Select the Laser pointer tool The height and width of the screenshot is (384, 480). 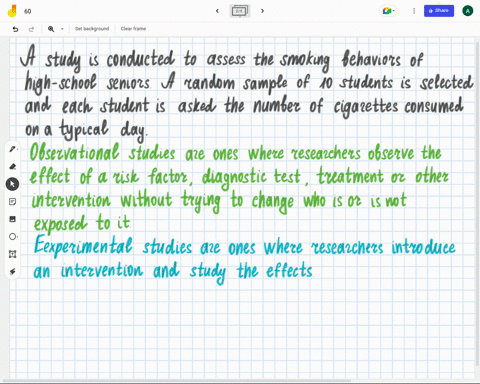[12, 272]
